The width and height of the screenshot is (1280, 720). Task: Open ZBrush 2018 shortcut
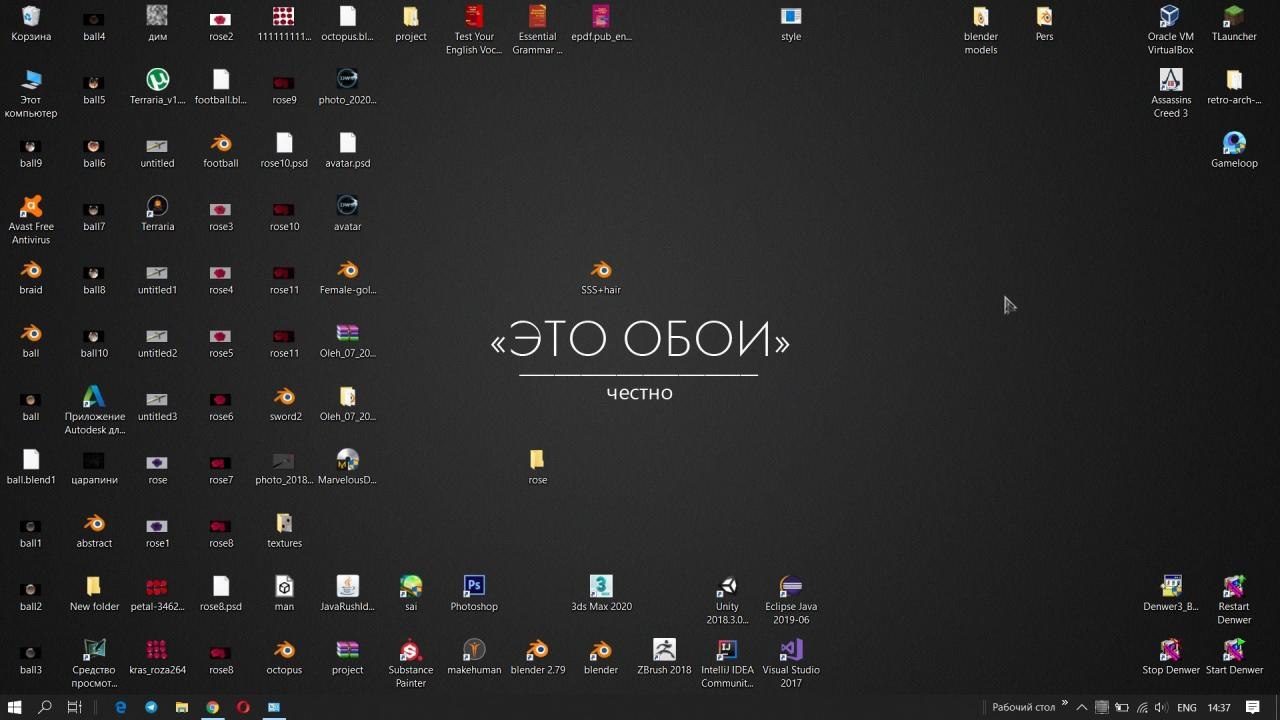coord(664,657)
